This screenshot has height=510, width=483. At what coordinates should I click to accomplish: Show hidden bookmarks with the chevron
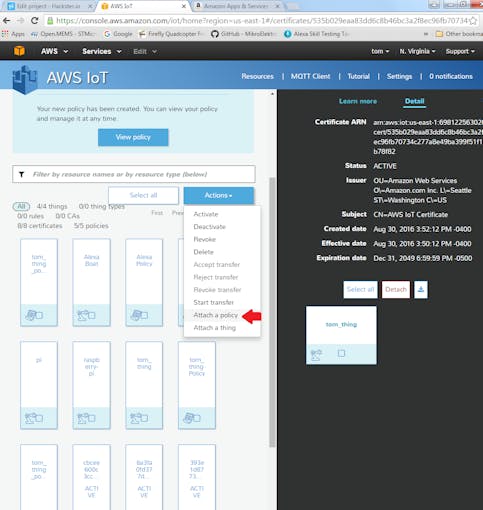(426, 34)
